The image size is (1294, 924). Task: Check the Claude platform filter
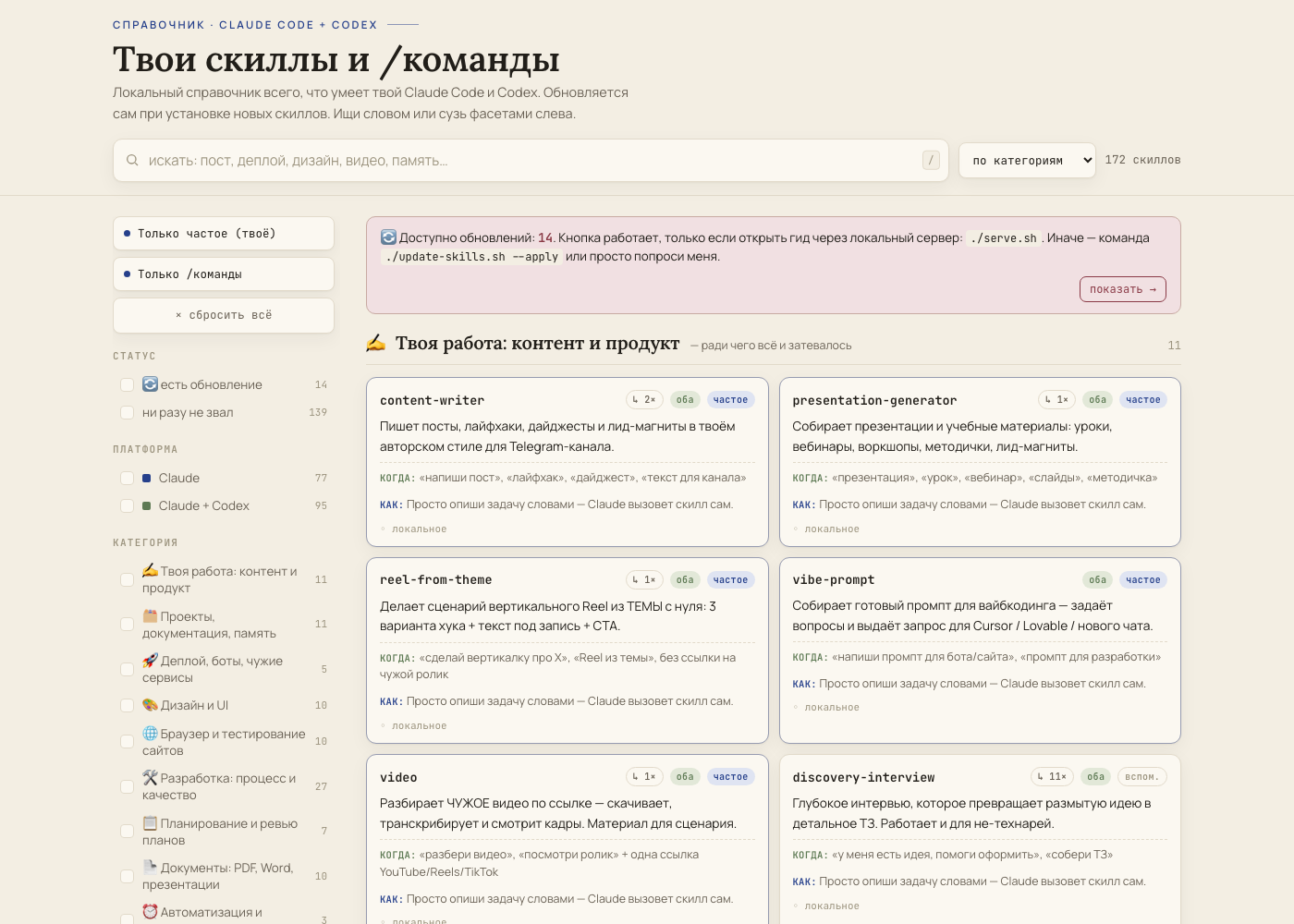point(128,478)
